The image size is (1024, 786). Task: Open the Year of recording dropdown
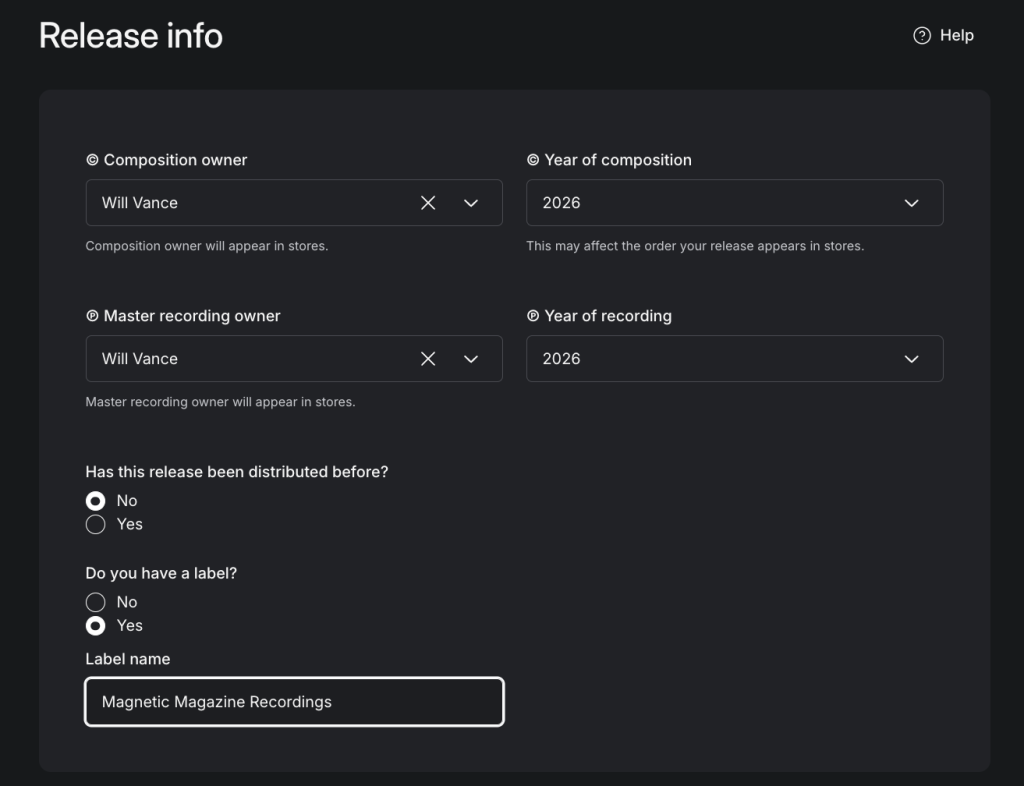coord(734,359)
